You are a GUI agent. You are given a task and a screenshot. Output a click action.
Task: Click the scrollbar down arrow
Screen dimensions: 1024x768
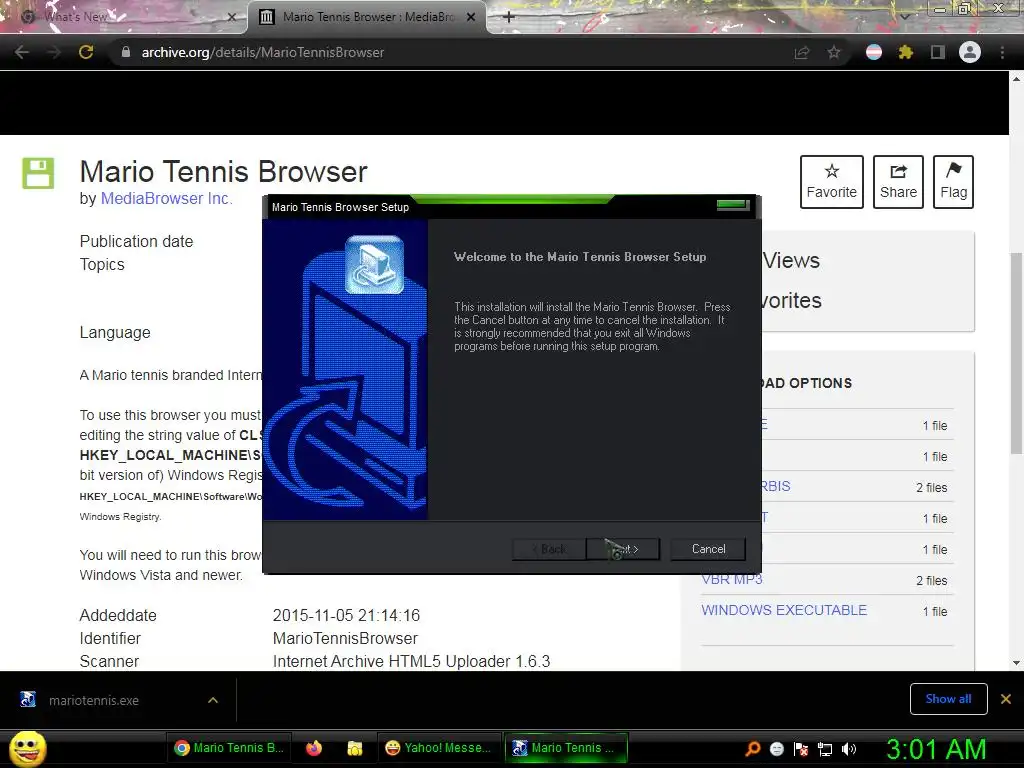coord(1016,663)
